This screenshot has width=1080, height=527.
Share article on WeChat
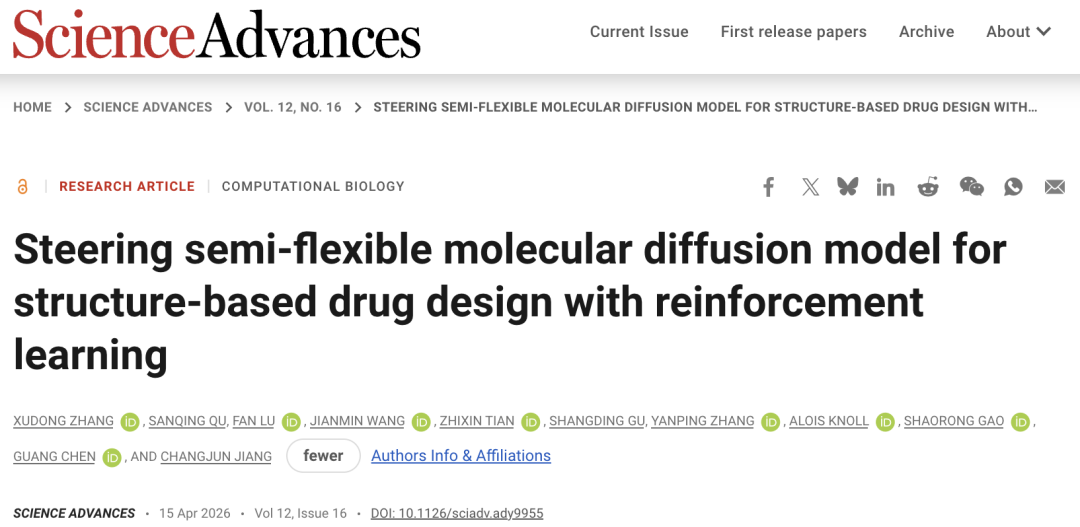[x=971, y=187]
